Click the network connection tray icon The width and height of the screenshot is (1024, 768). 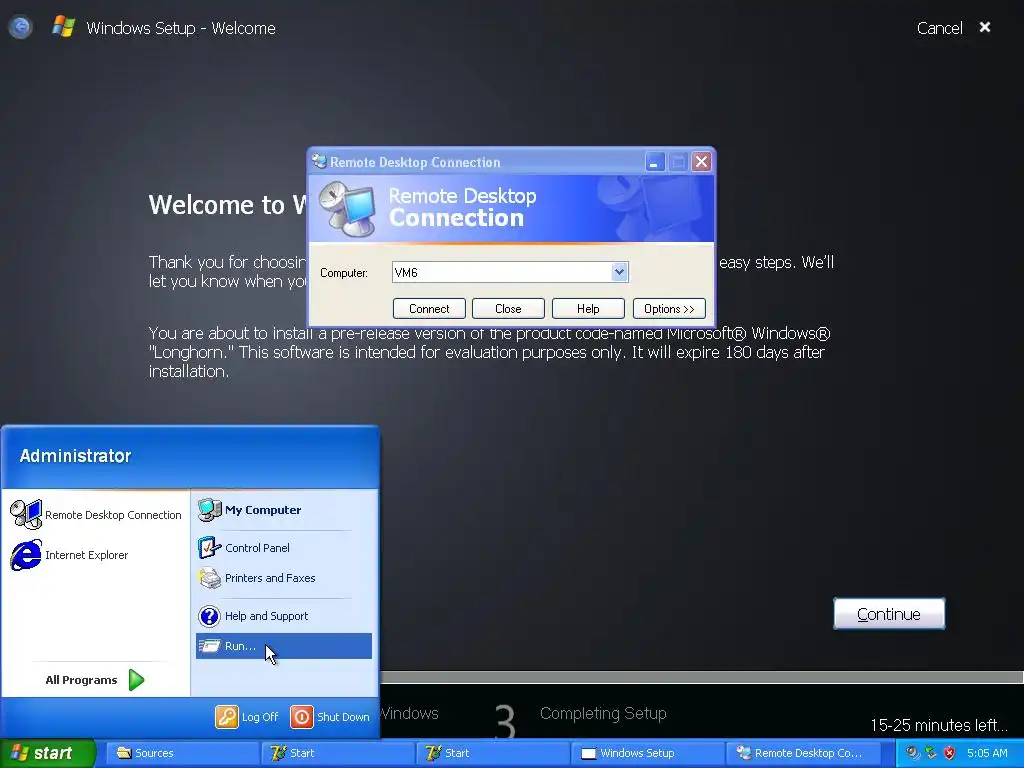click(x=931, y=753)
